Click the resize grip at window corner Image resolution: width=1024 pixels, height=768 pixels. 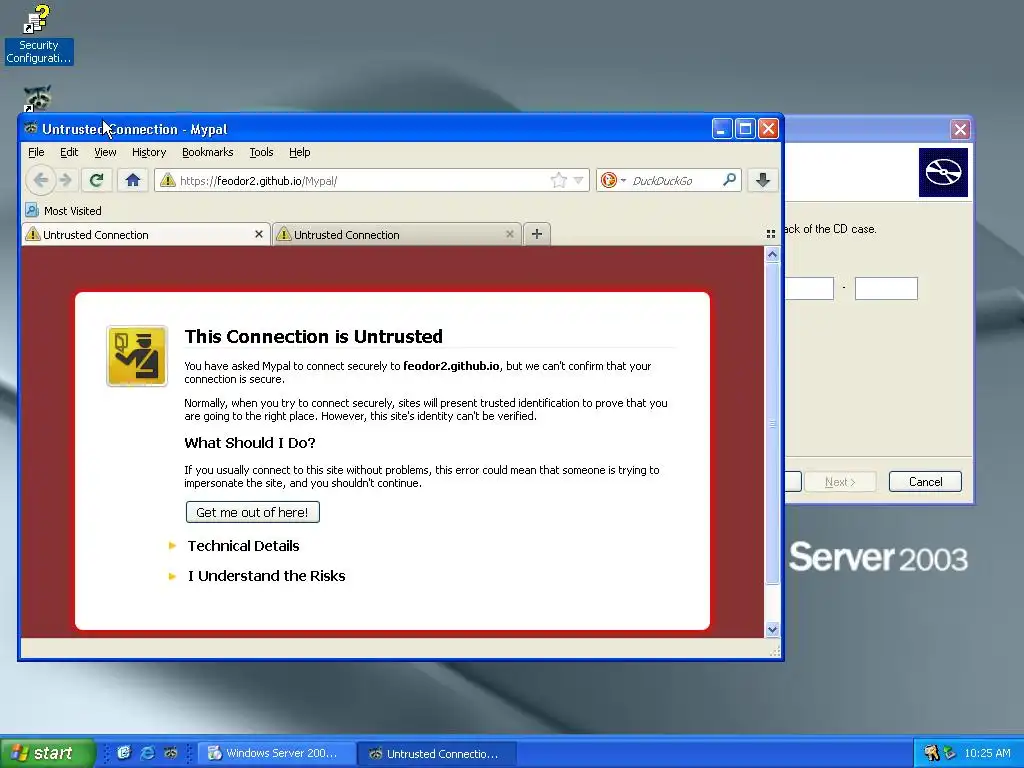tap(775, 651)
